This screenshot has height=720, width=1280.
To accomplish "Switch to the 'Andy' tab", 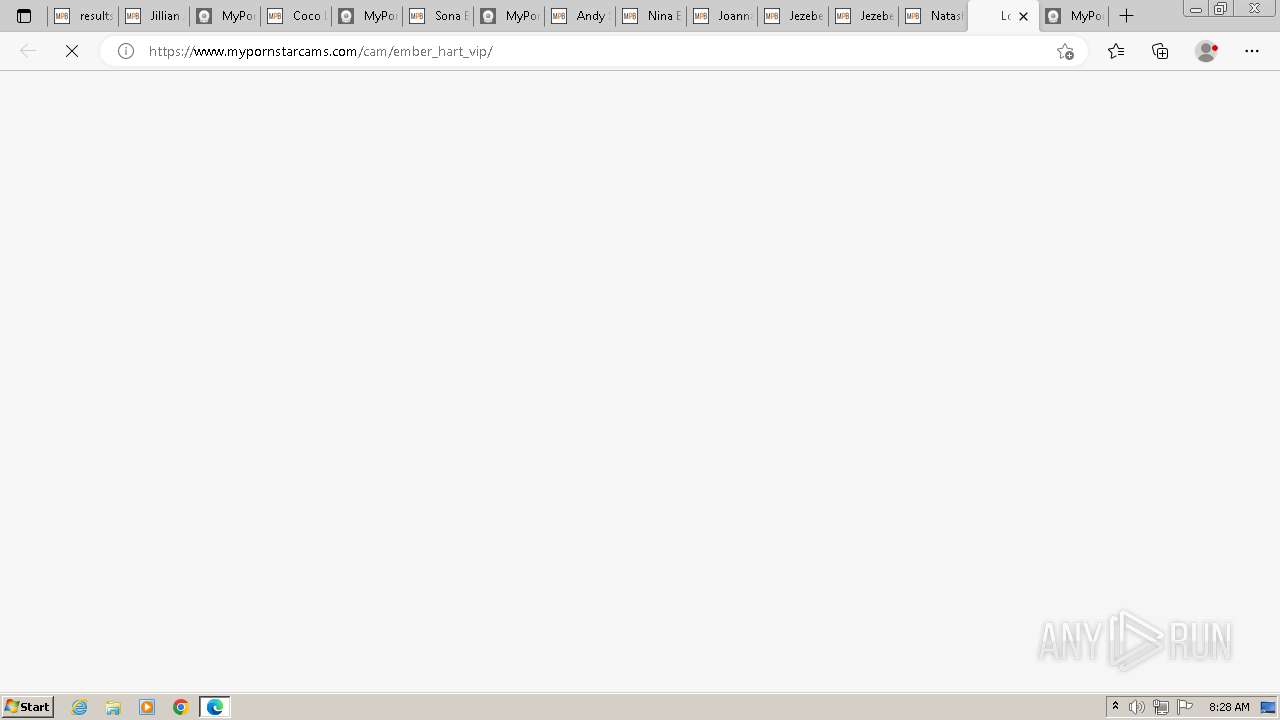I will tap(580, 16).
